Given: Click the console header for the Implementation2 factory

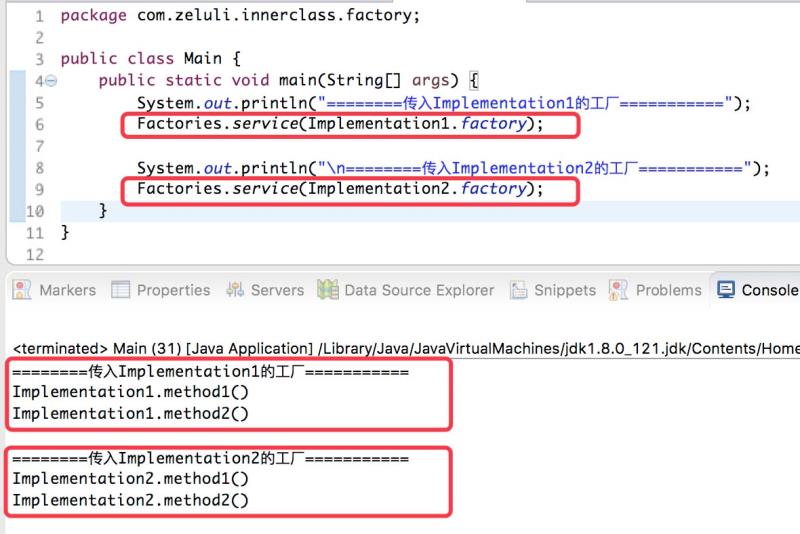Looking at the screenshot, I should (211, 458).
